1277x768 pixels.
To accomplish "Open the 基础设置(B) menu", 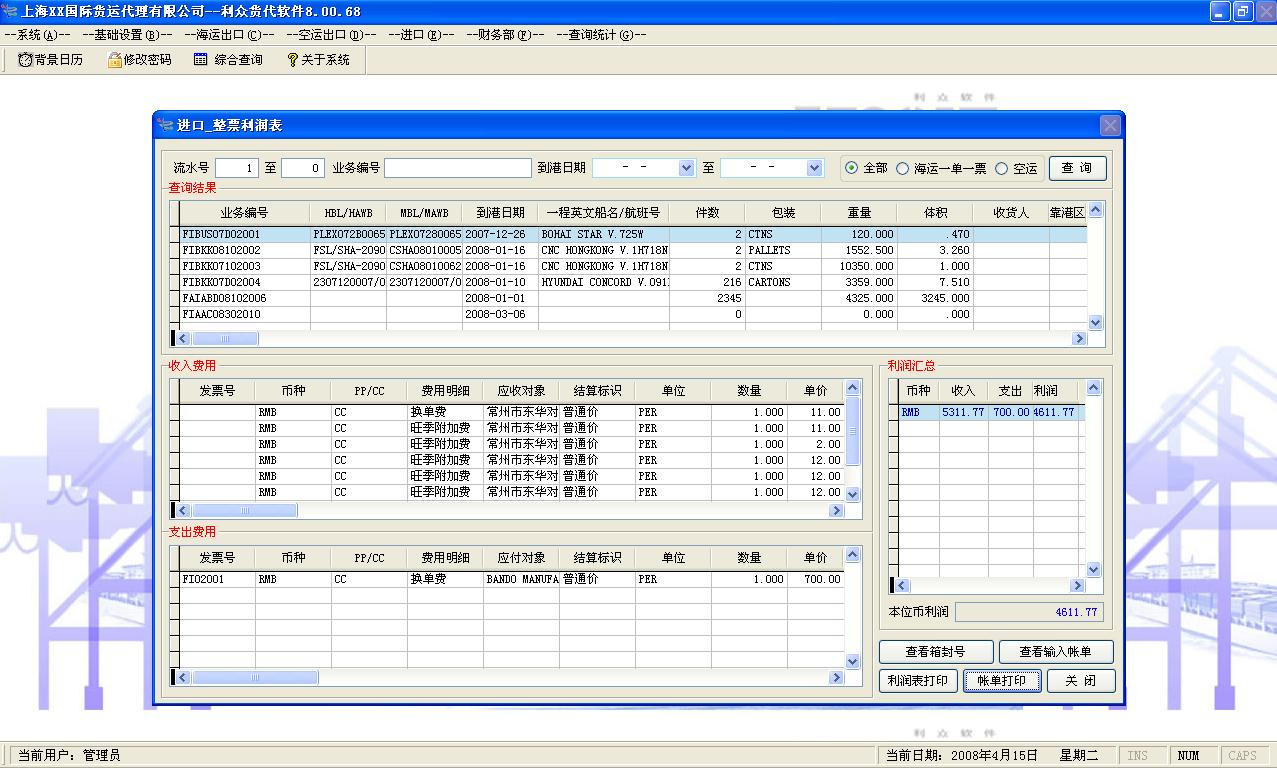I will point(127,34).
